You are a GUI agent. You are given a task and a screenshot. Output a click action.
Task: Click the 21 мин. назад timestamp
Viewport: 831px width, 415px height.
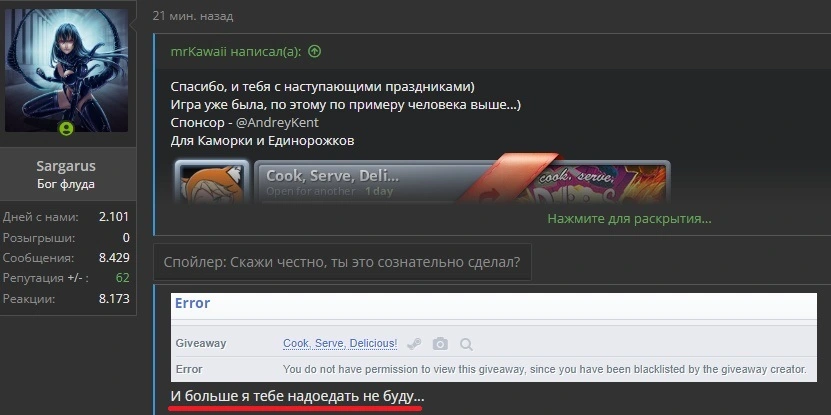point(193,16)
